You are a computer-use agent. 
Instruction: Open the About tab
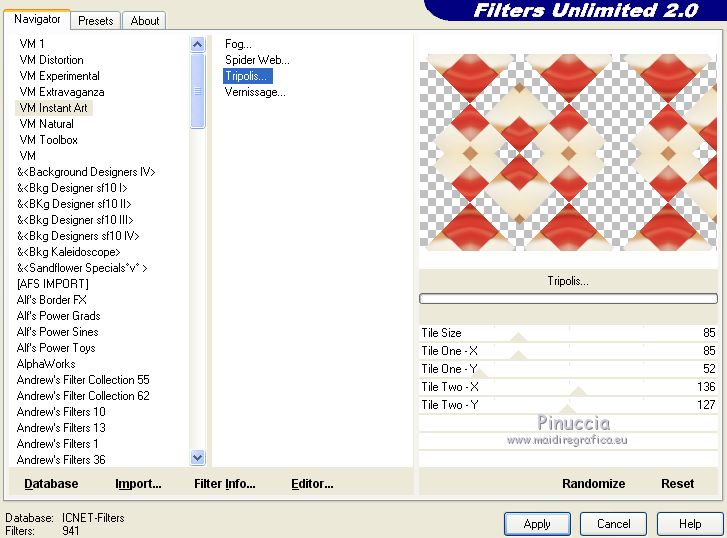coord(145,21)
